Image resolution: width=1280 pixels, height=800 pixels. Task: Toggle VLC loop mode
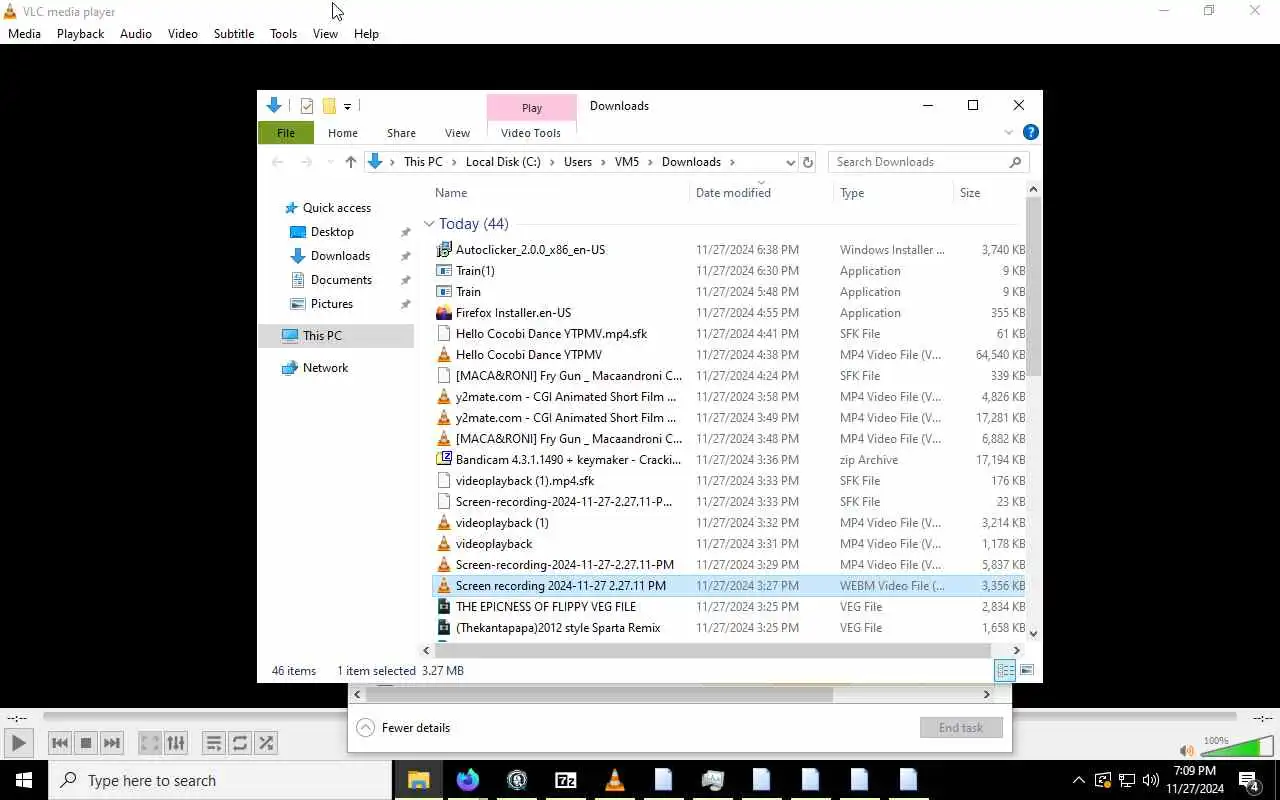(240, 743)
